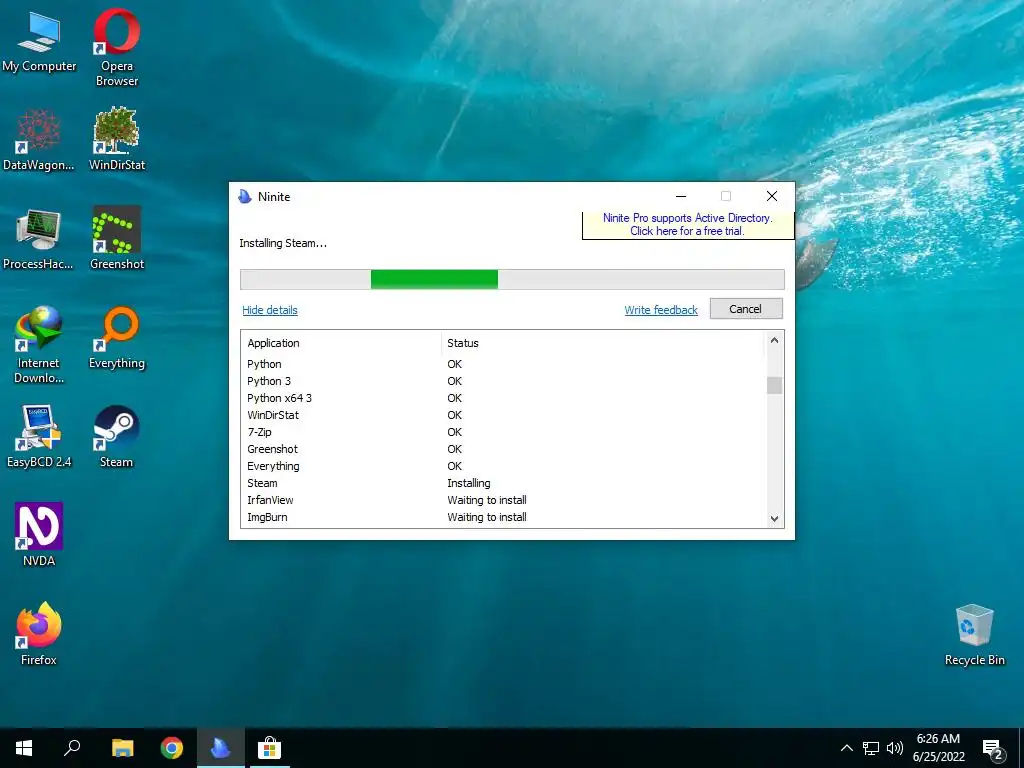Select the WinDirStat row in details list
Image resolution: width=1024 pixels, height=768 pixels.
(x=503, y=415)
